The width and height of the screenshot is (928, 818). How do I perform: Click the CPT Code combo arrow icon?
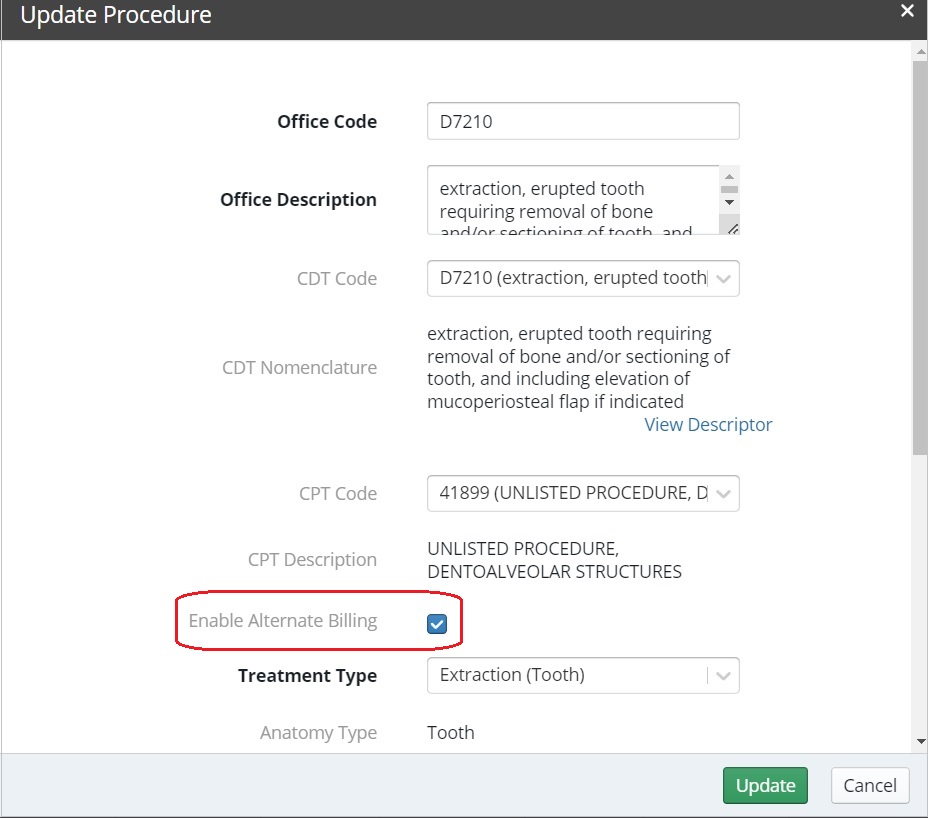click(x=724, y=493)
